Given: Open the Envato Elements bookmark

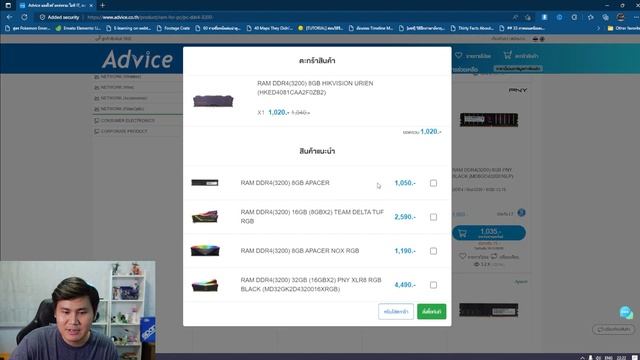Looking at the screenshot, I should click(x=78, y=28).
